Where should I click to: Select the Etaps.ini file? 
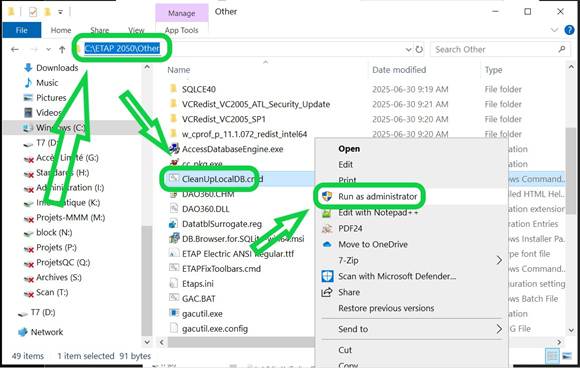[x=198, y=284]
